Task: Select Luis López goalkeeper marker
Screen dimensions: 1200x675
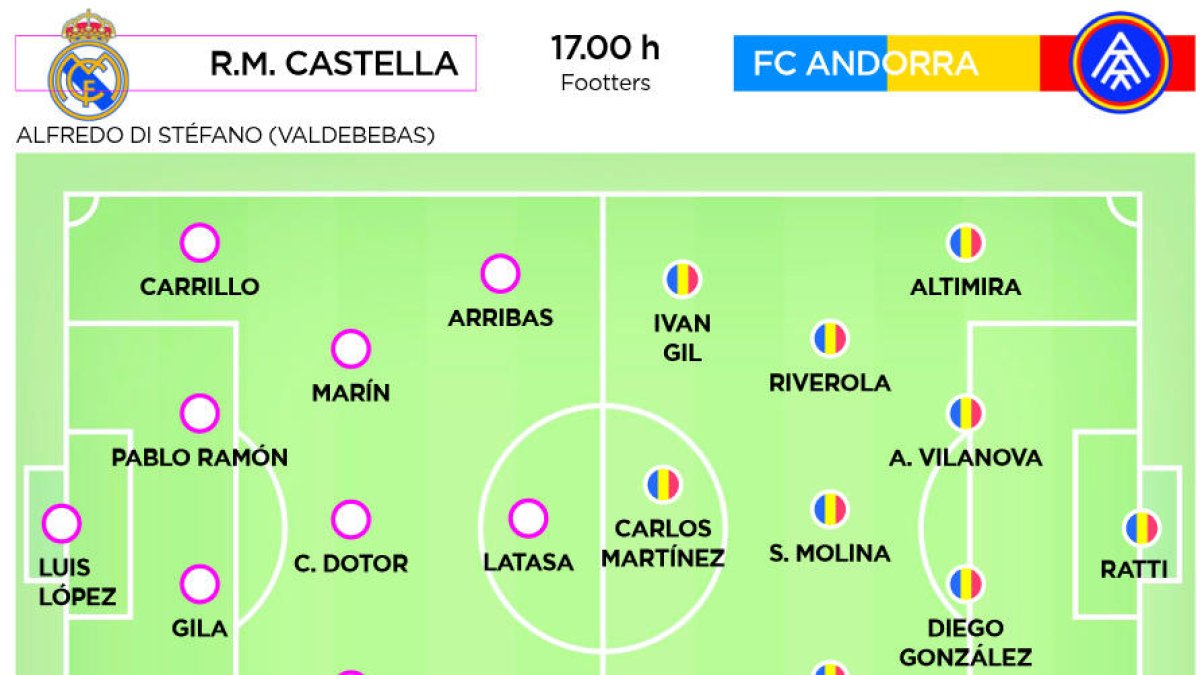Action: point(63,523)
